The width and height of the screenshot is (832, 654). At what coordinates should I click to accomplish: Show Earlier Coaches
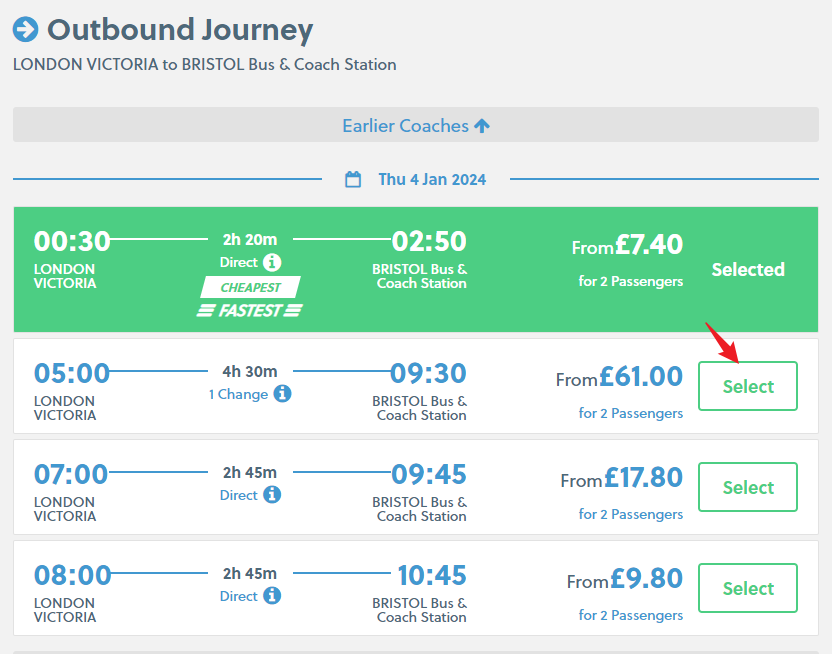click(405, 126)
